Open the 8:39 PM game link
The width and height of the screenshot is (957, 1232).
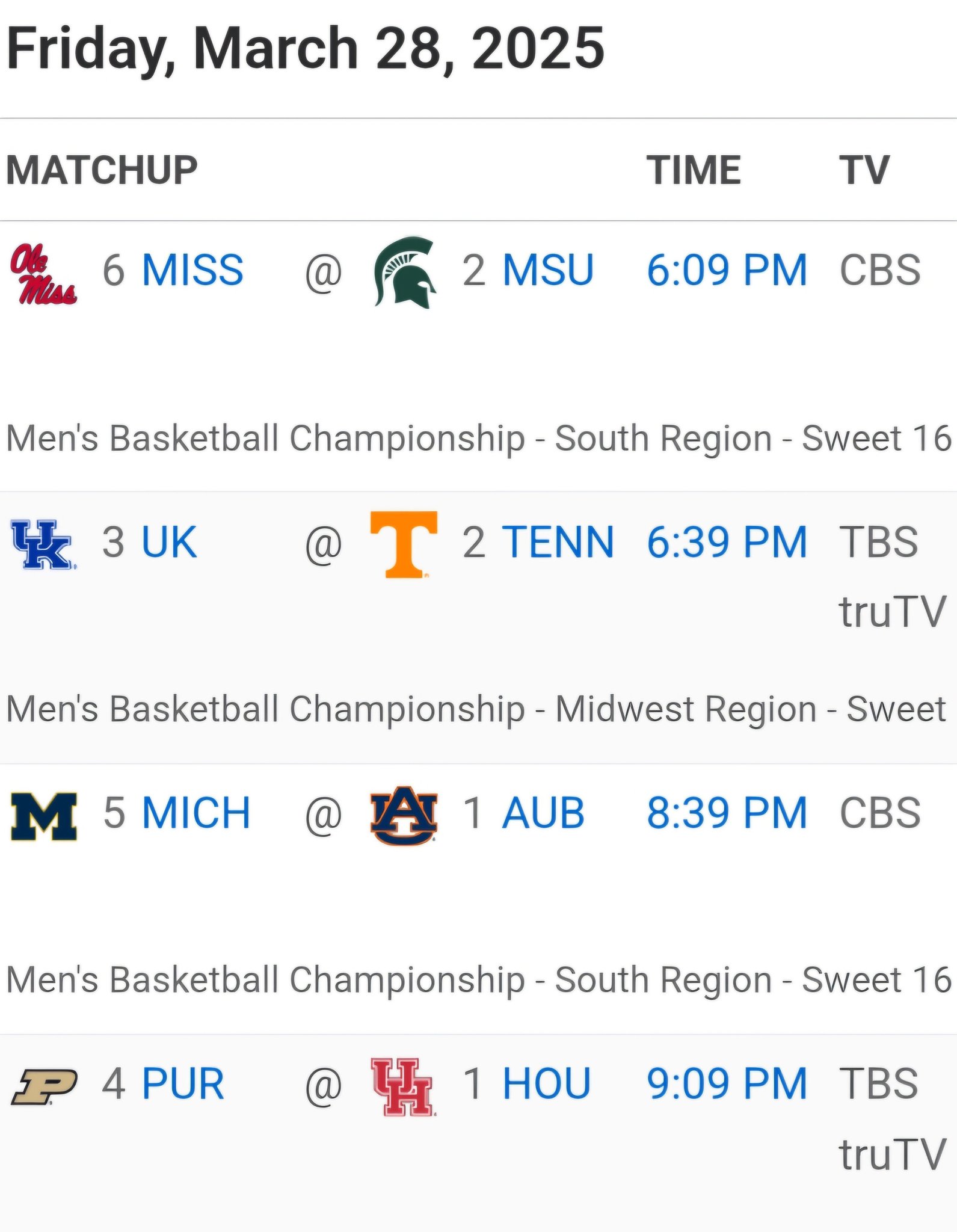727,813
